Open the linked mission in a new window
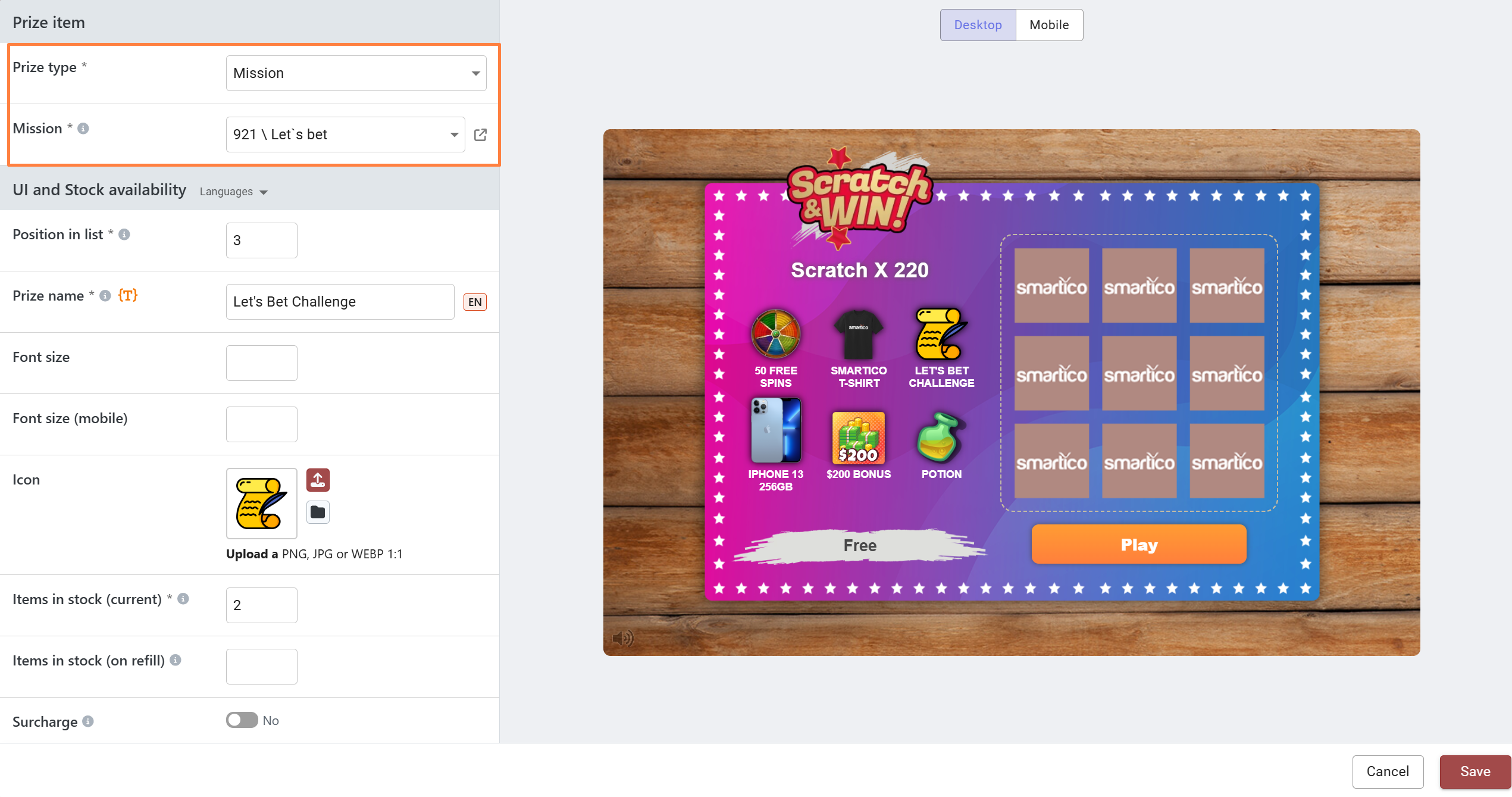This screenshot has height=797, width=1512. (480, 135)
